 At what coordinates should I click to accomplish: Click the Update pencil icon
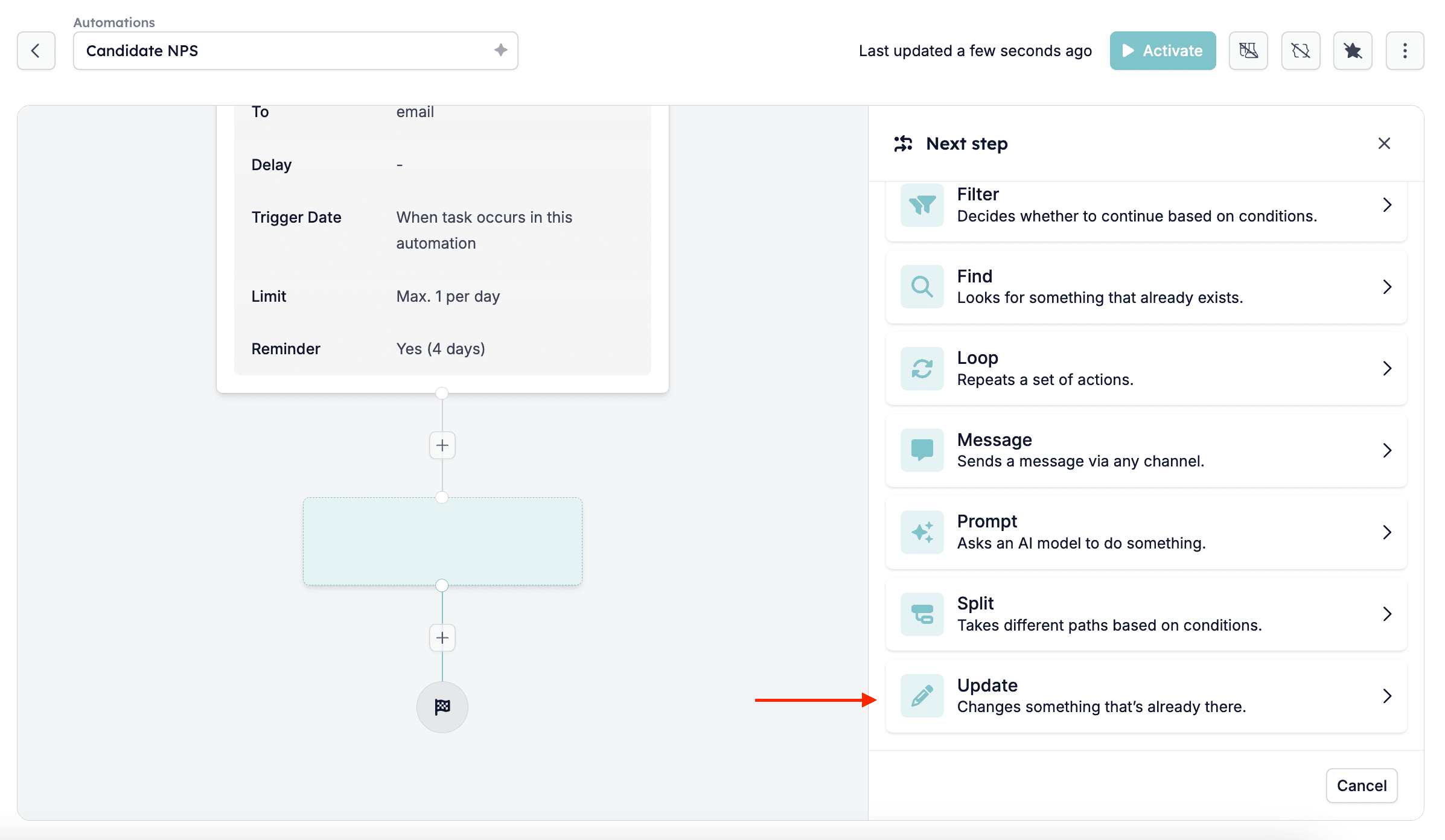pyautogui.click(x=922, y=696)
